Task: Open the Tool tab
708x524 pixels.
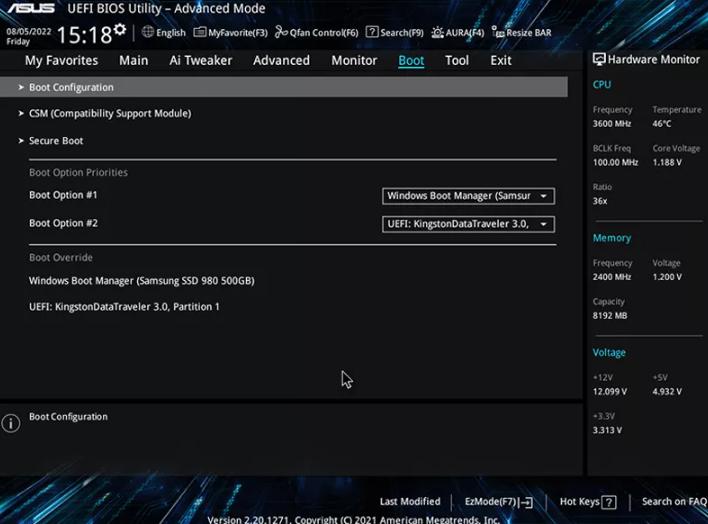Action: click(457, 61)
